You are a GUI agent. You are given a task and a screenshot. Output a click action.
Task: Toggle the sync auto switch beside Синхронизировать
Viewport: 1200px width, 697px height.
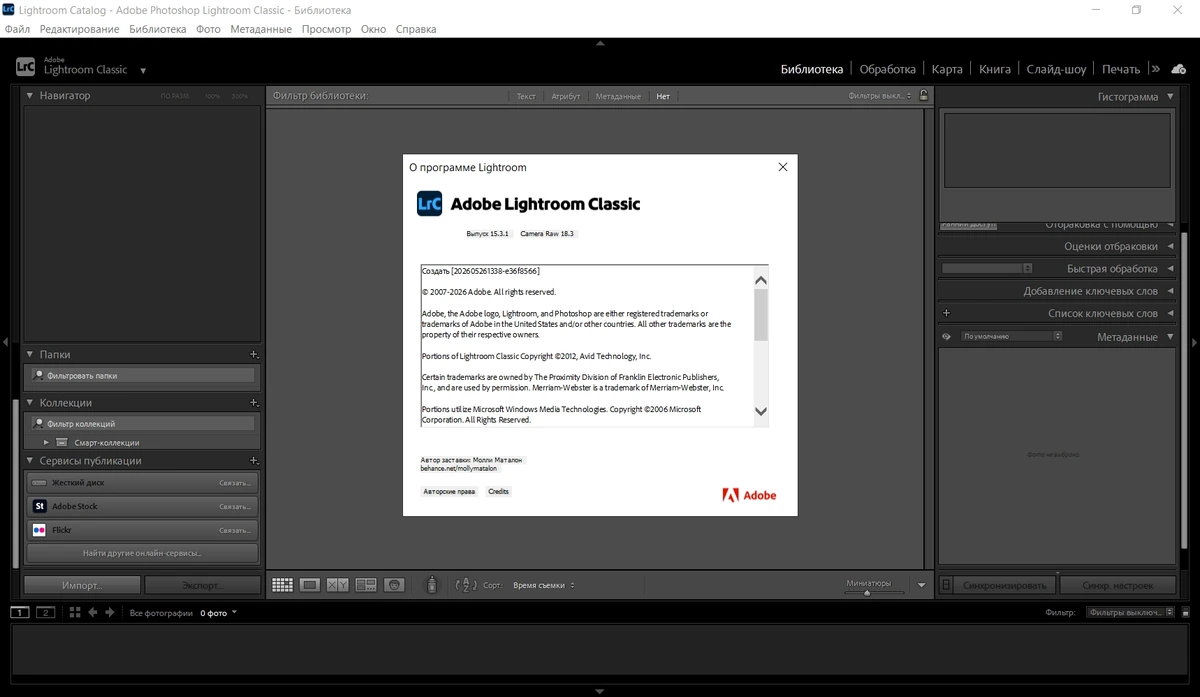point(946,585)
